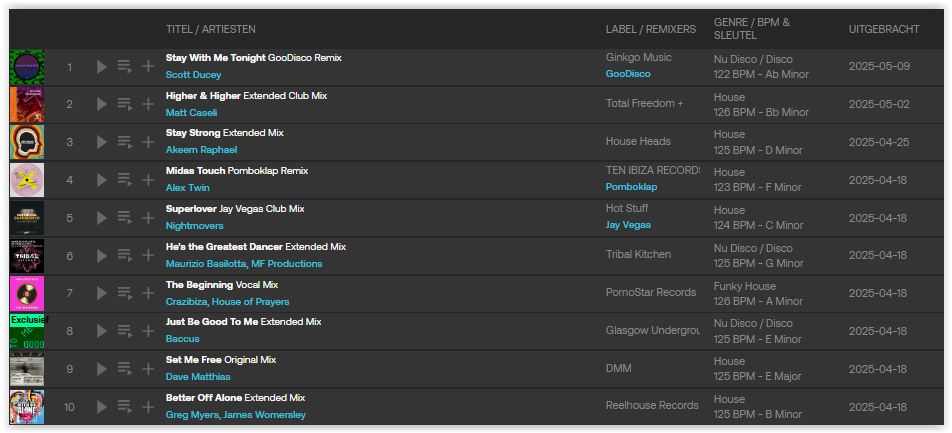Add Higher & Higher to queue
Viewport: 952px width, 433px height.
pos(125,104)
